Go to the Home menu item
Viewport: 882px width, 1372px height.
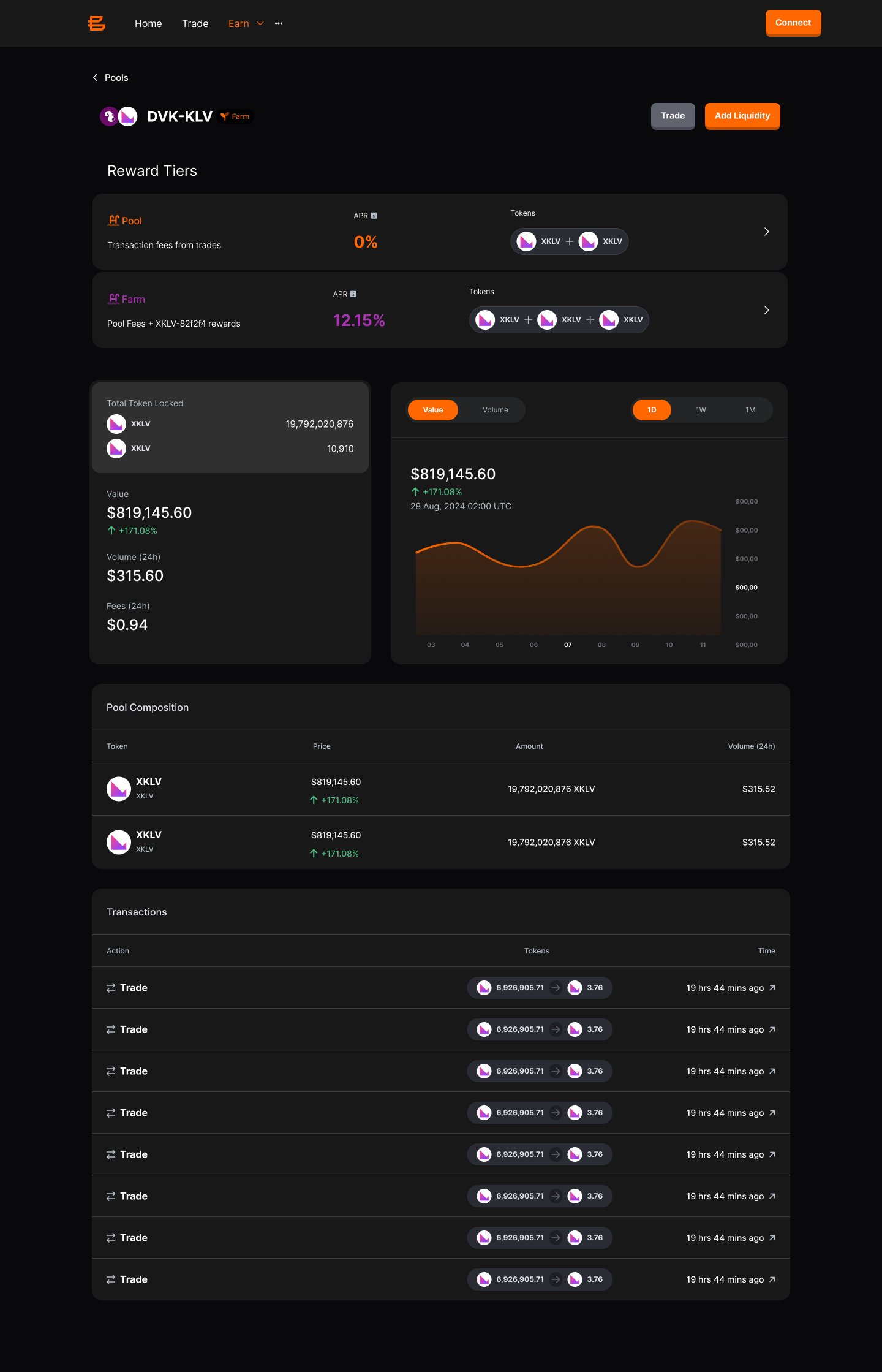[x=148, y=23]
